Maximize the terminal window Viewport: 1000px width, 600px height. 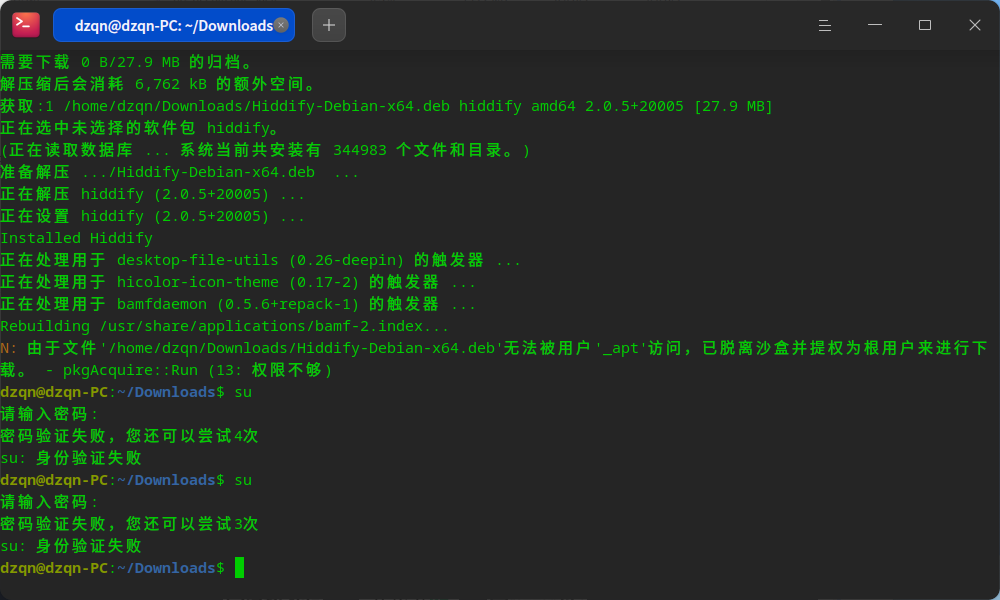[x=925, y=25]
